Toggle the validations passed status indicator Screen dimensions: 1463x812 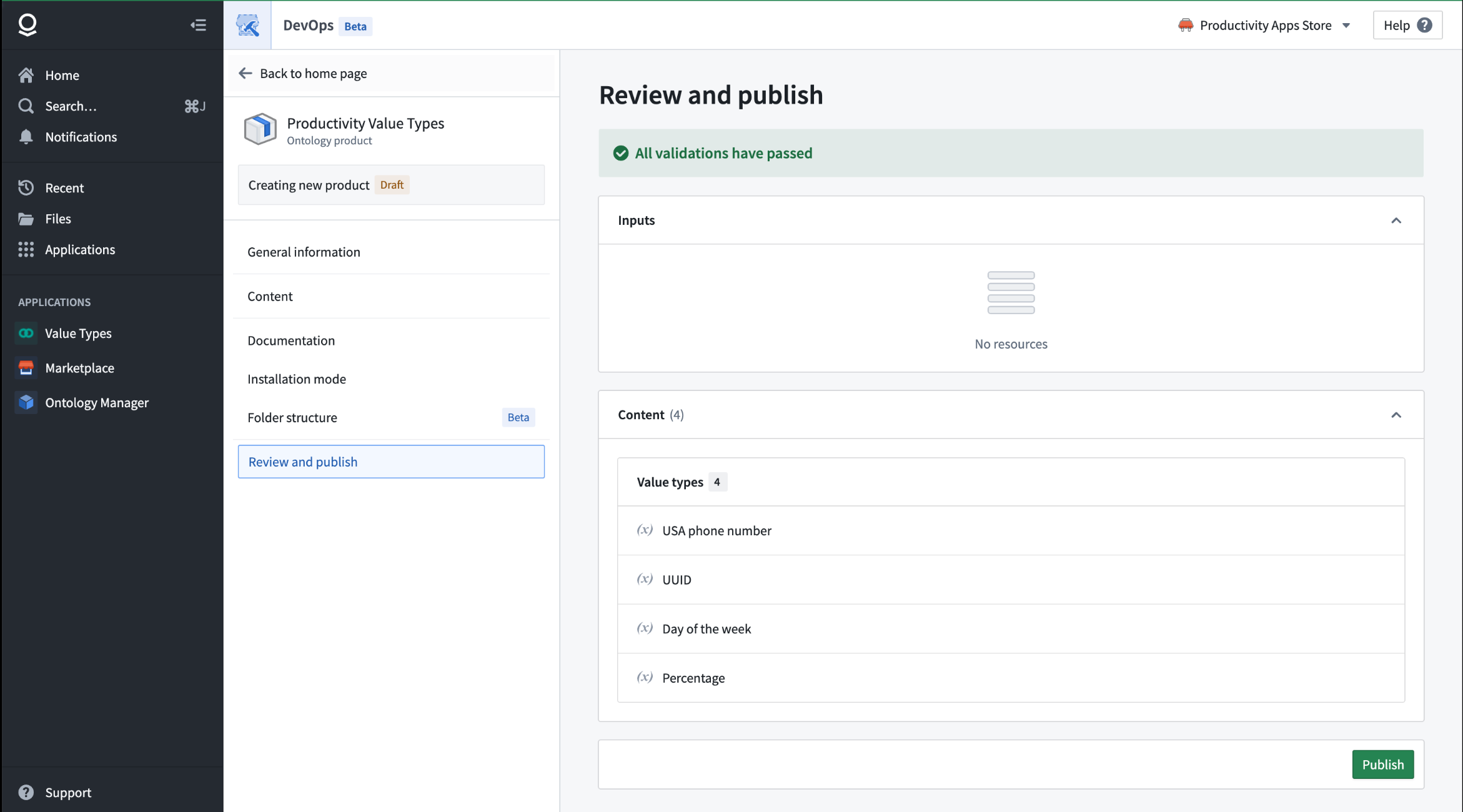tap(621, 153)
